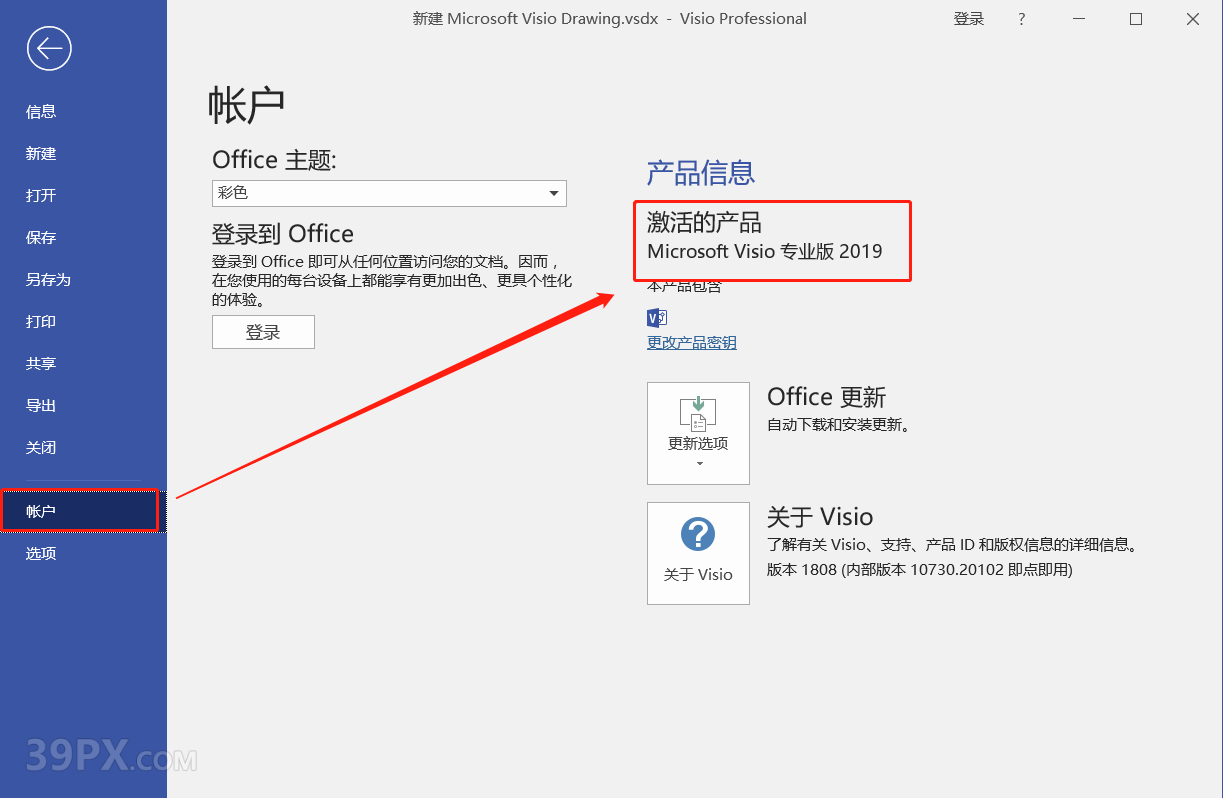This screenshot has height=798, width=1223.
Task: Click the 版本 1808 version text
Action: 919,570
